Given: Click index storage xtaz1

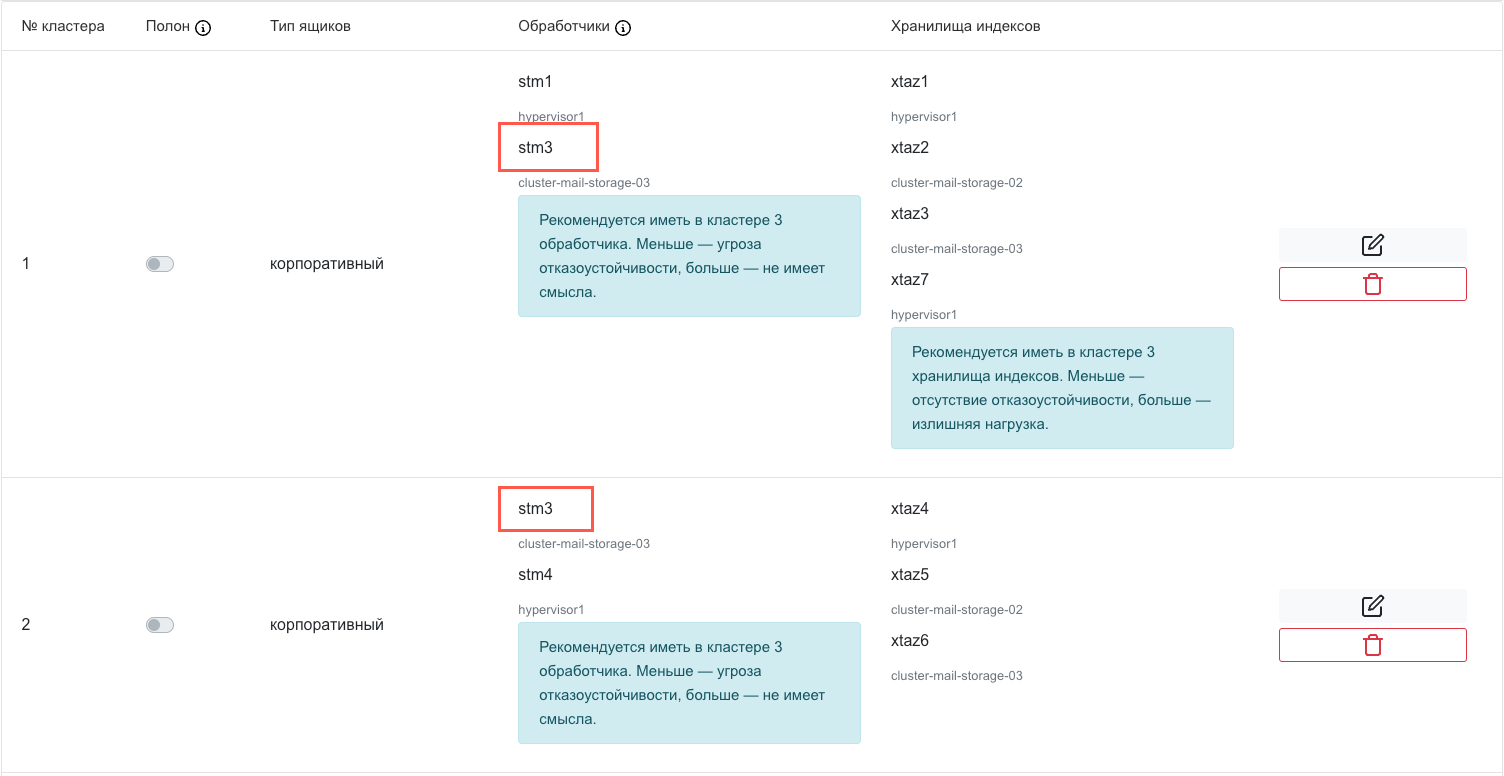Looking at the screenshot, I should coord(909,82).
